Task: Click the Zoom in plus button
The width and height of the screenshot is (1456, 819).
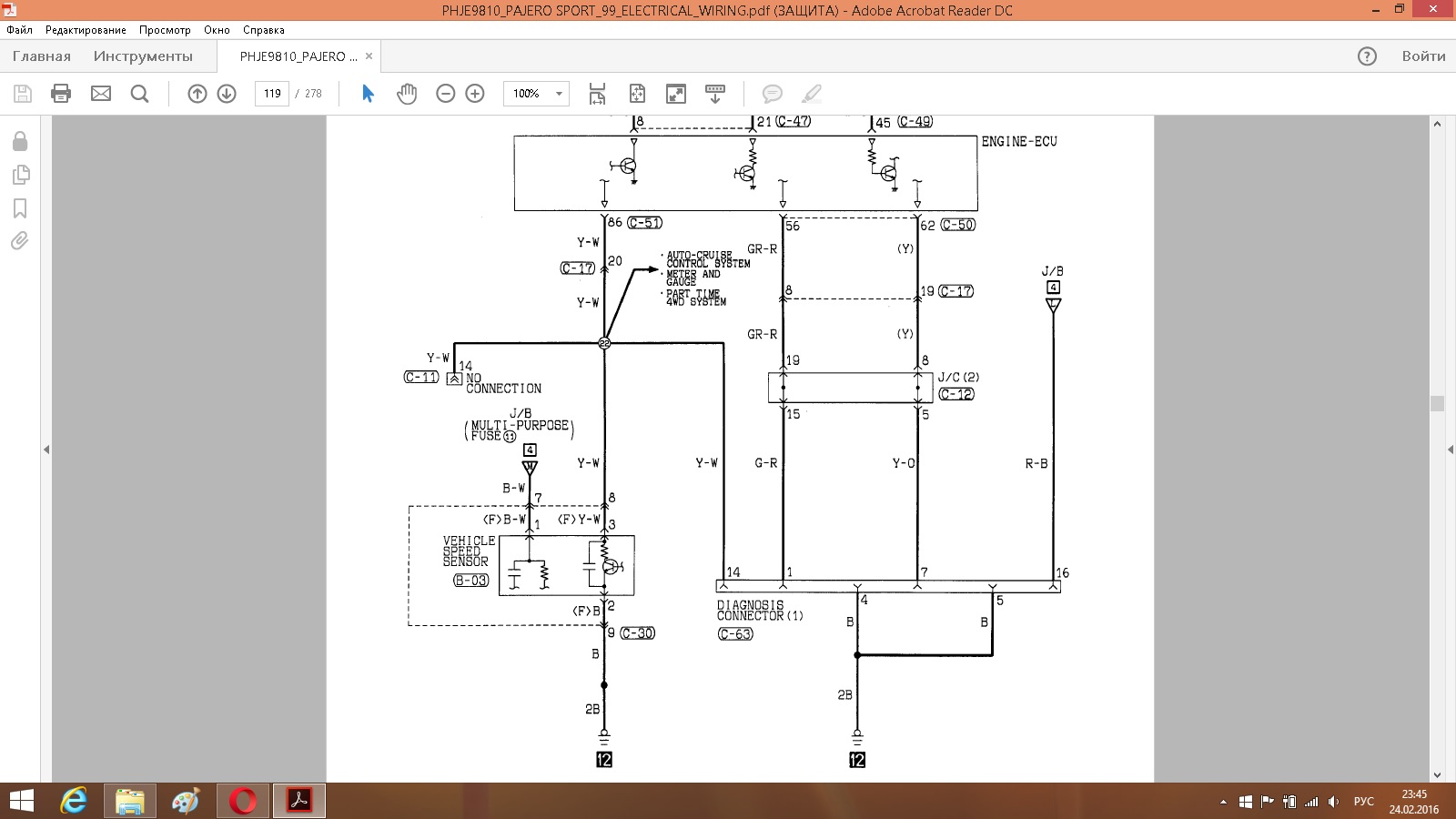Action: pos(475,94)
